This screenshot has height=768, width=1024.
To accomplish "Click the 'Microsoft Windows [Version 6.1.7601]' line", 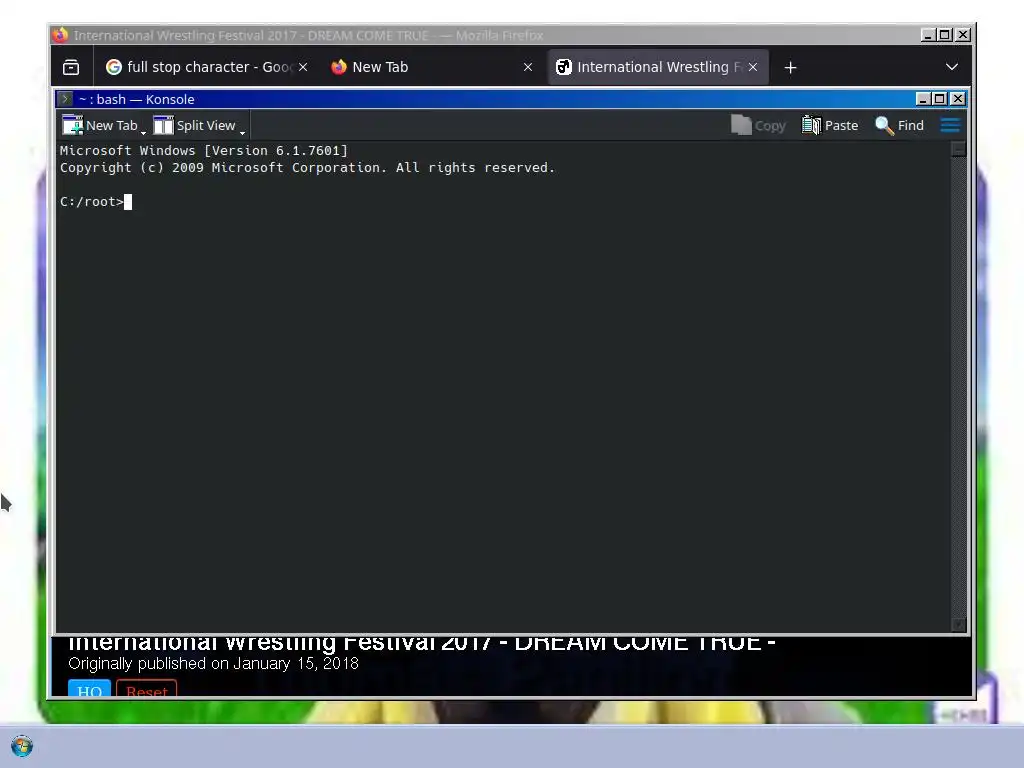I will coord(204,150).
